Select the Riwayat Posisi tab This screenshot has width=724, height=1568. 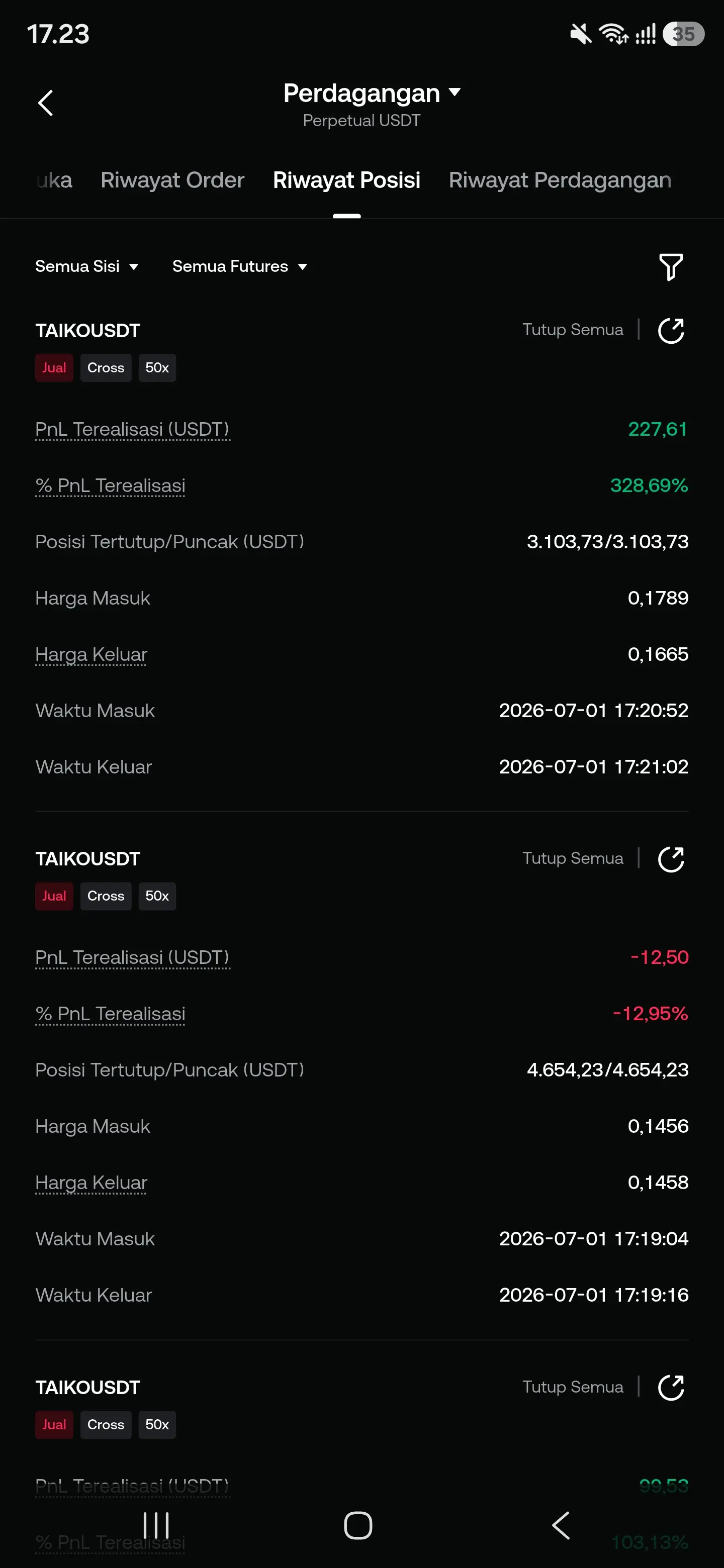tap(346, 180)
